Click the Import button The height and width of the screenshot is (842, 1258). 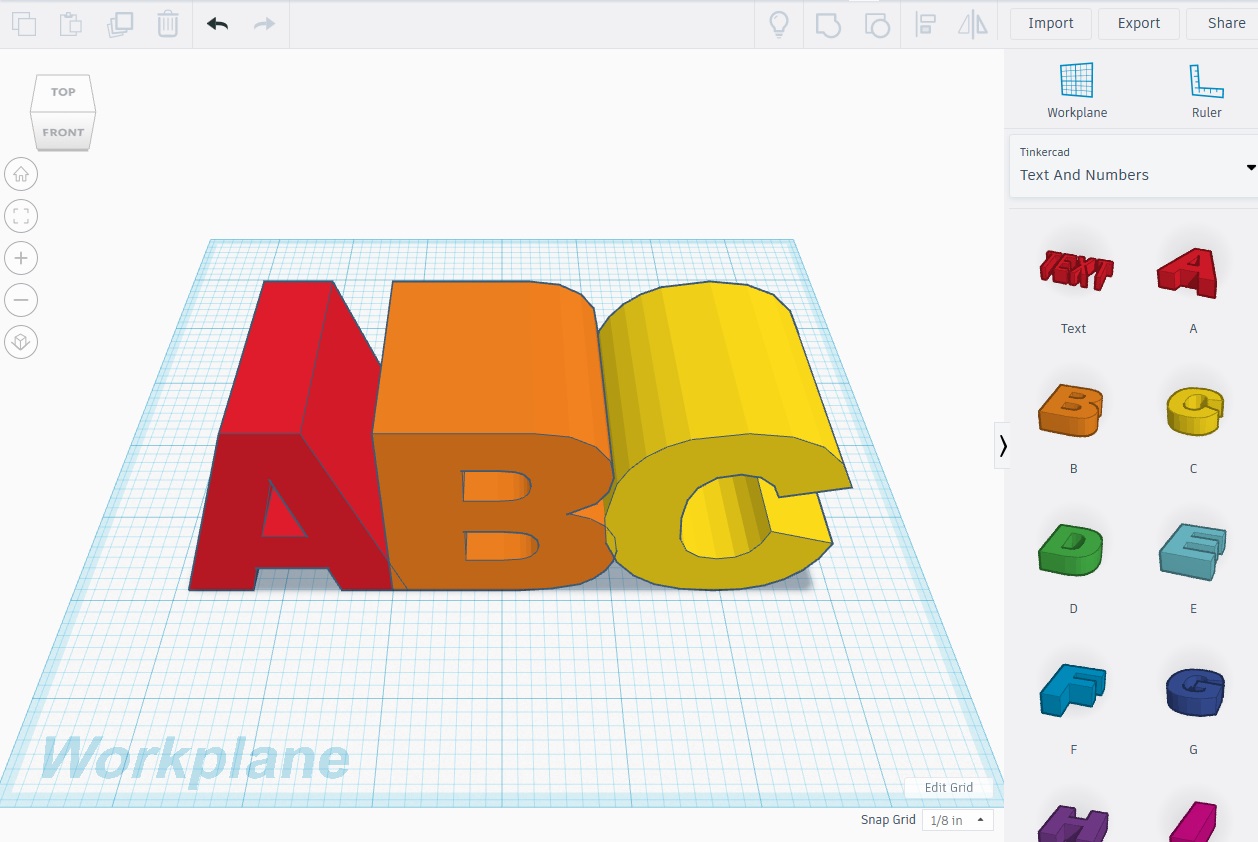[x=1050, y=24]
